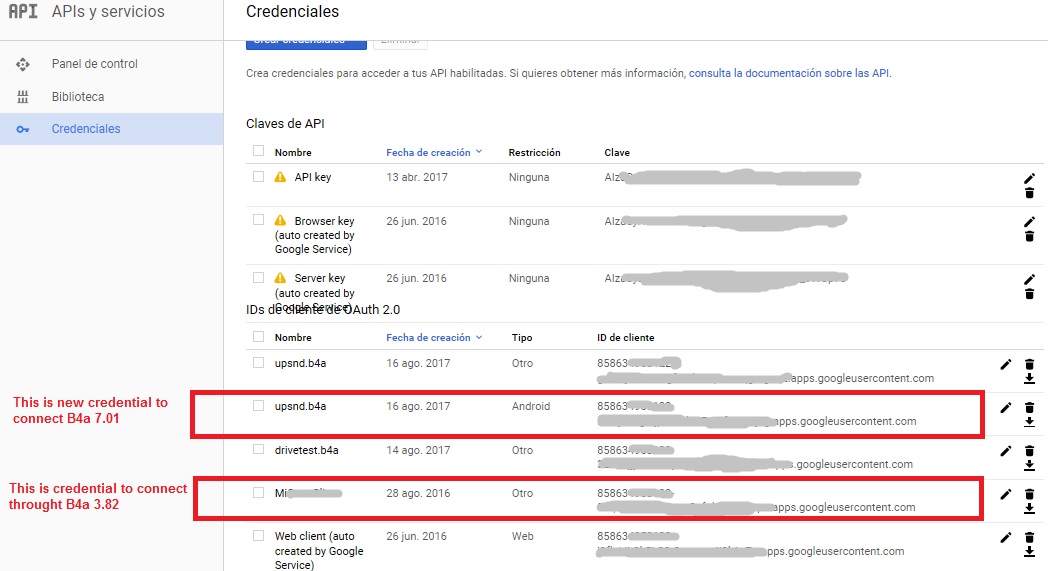Select all OAuth client IDs via header checkbox
1048x571 pixels.
coord(258,336)
